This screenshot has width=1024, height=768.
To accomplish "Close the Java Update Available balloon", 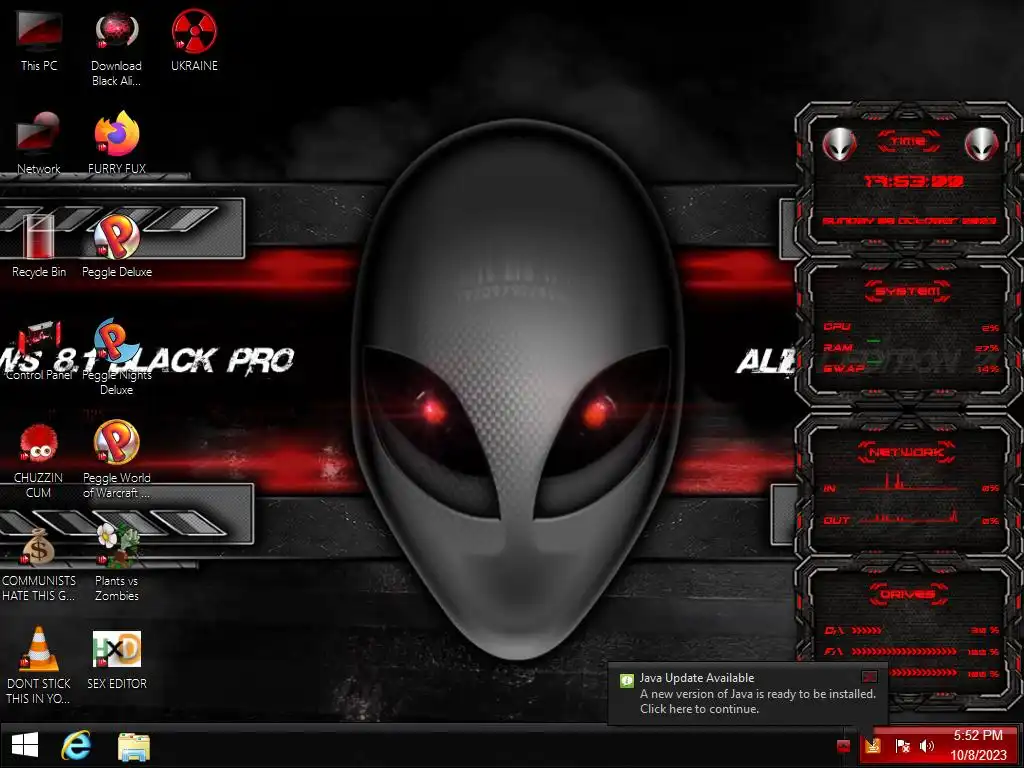I will [x=869, y=676].
